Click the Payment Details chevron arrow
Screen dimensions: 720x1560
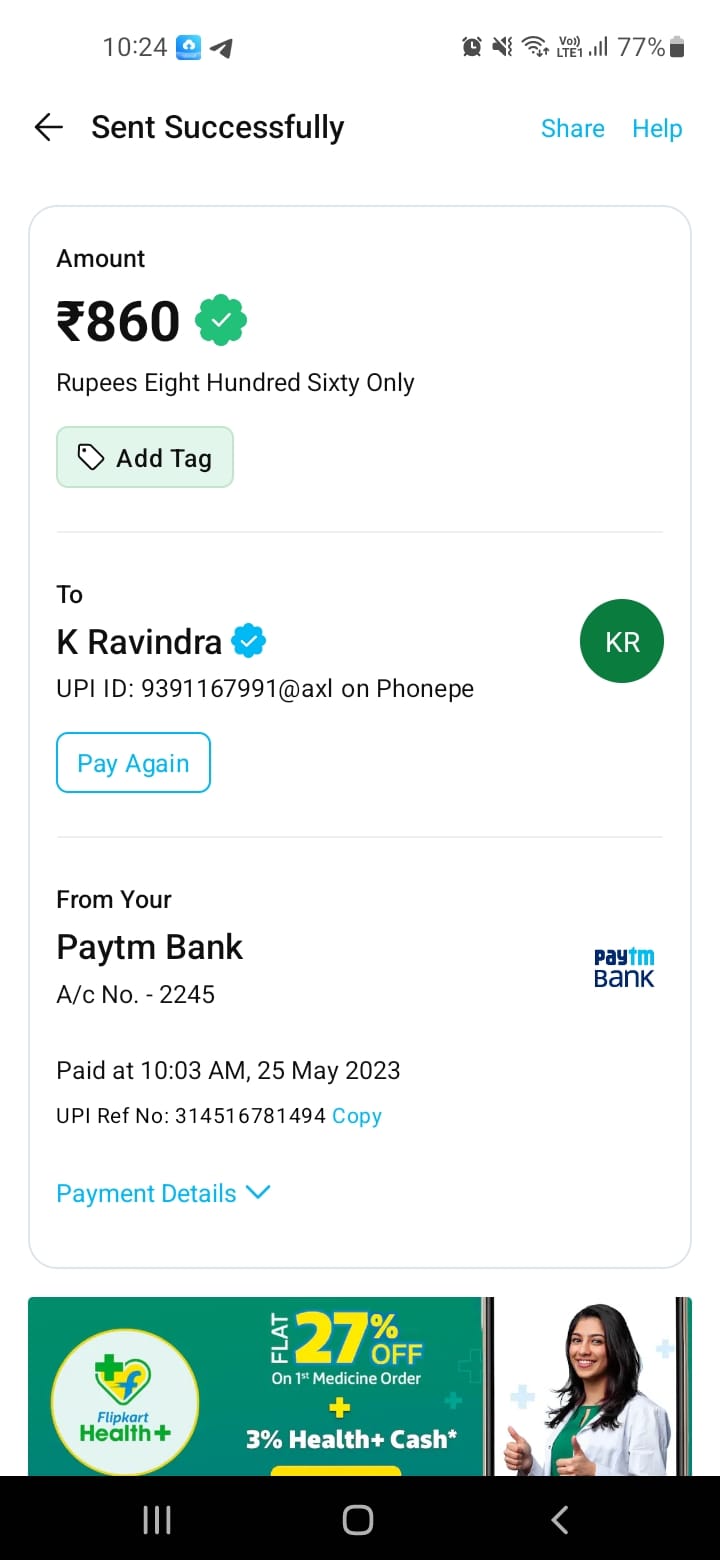coord(258,1192)
